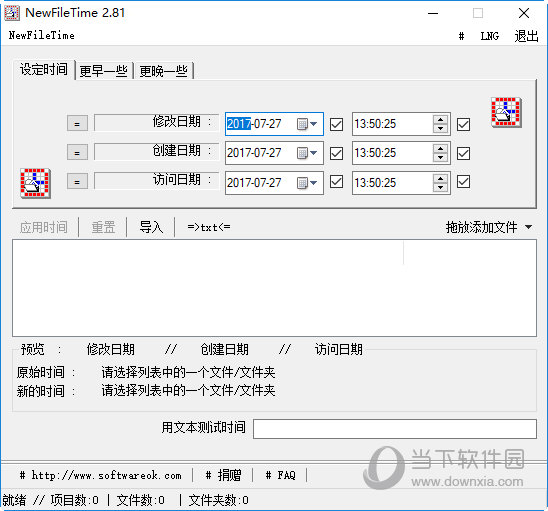Viewport: 548px width, 511px height.
Task: Toggle the 创建日期 time checkbox
Action: [463, 153]
